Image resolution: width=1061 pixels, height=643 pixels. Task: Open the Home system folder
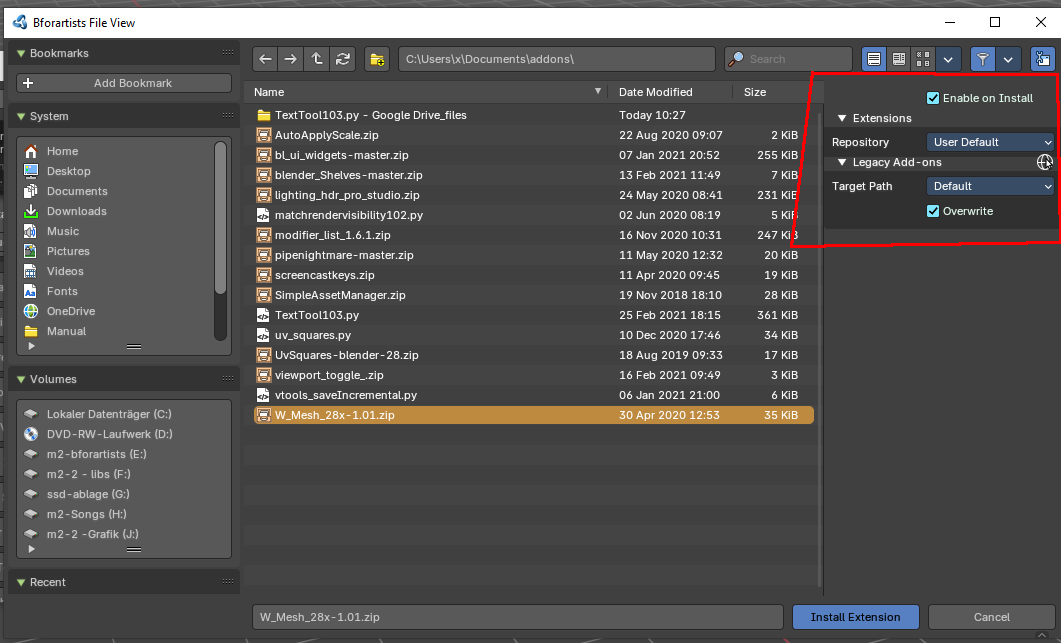[x=62, y=151]
